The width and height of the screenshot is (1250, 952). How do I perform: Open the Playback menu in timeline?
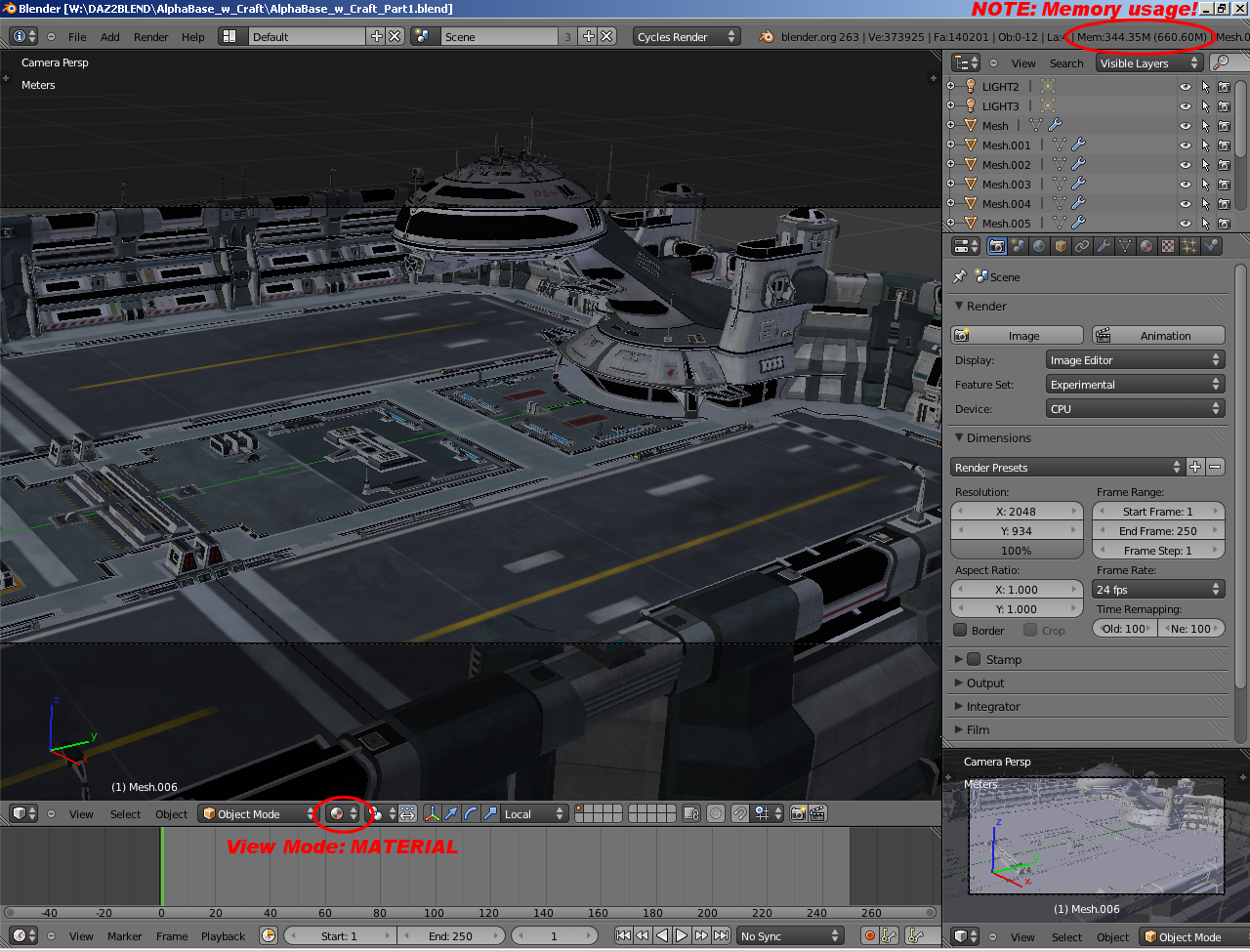click(223, 936)
